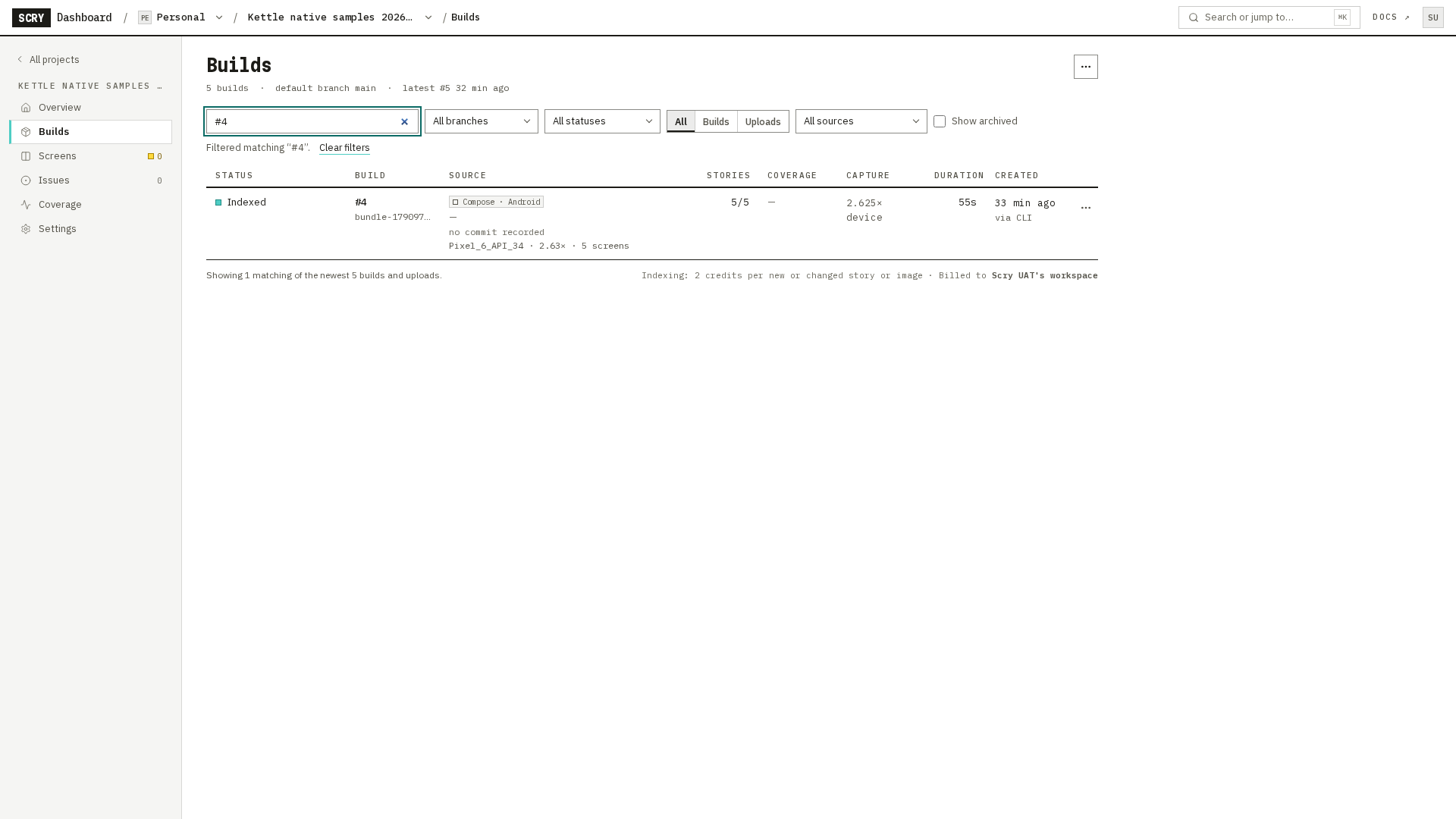Toggle the Show archived checkbox

pyautogui.click(x=940, y=121)
